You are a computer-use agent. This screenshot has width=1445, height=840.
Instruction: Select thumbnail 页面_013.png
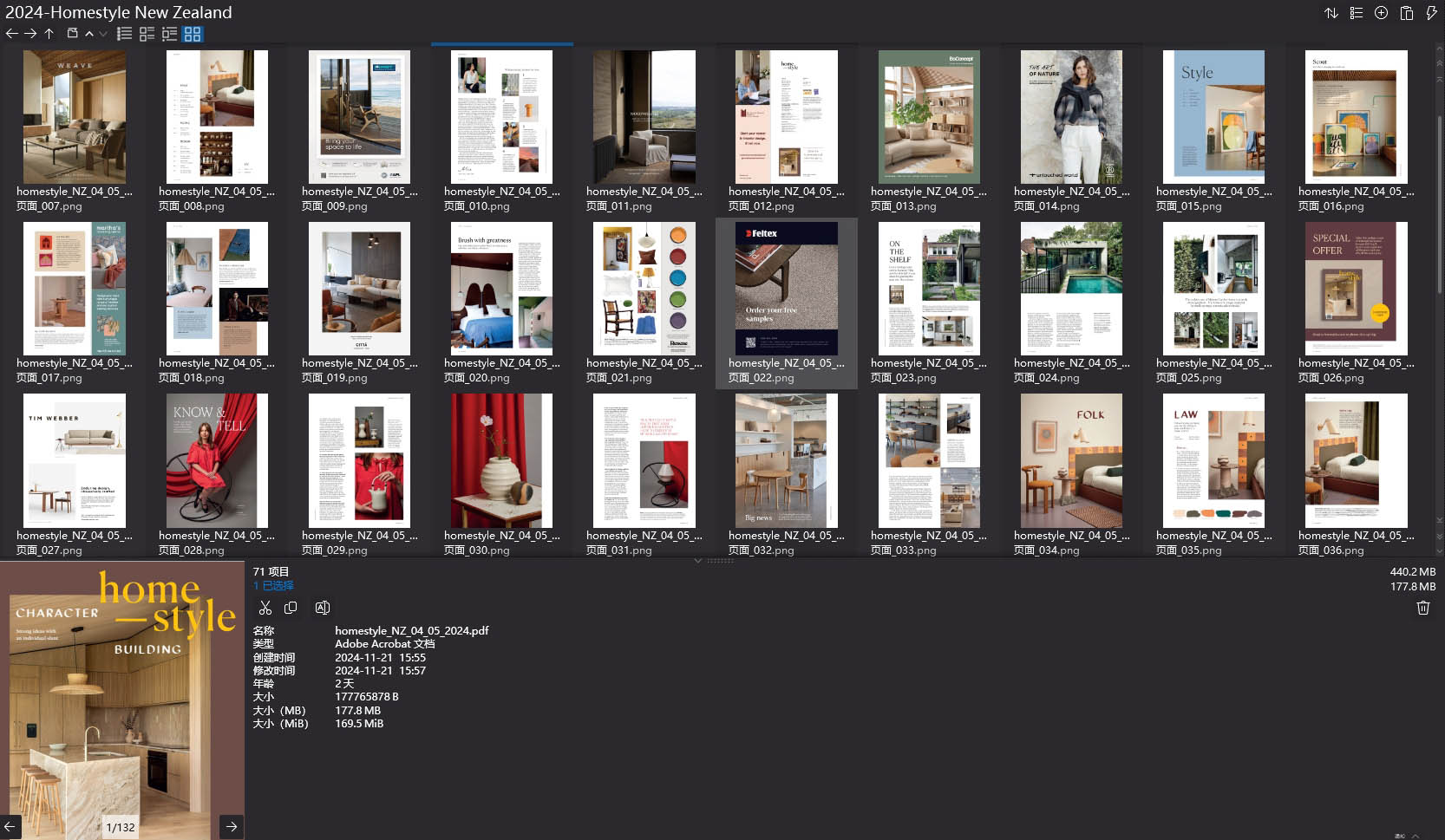[x=929, y=117]
